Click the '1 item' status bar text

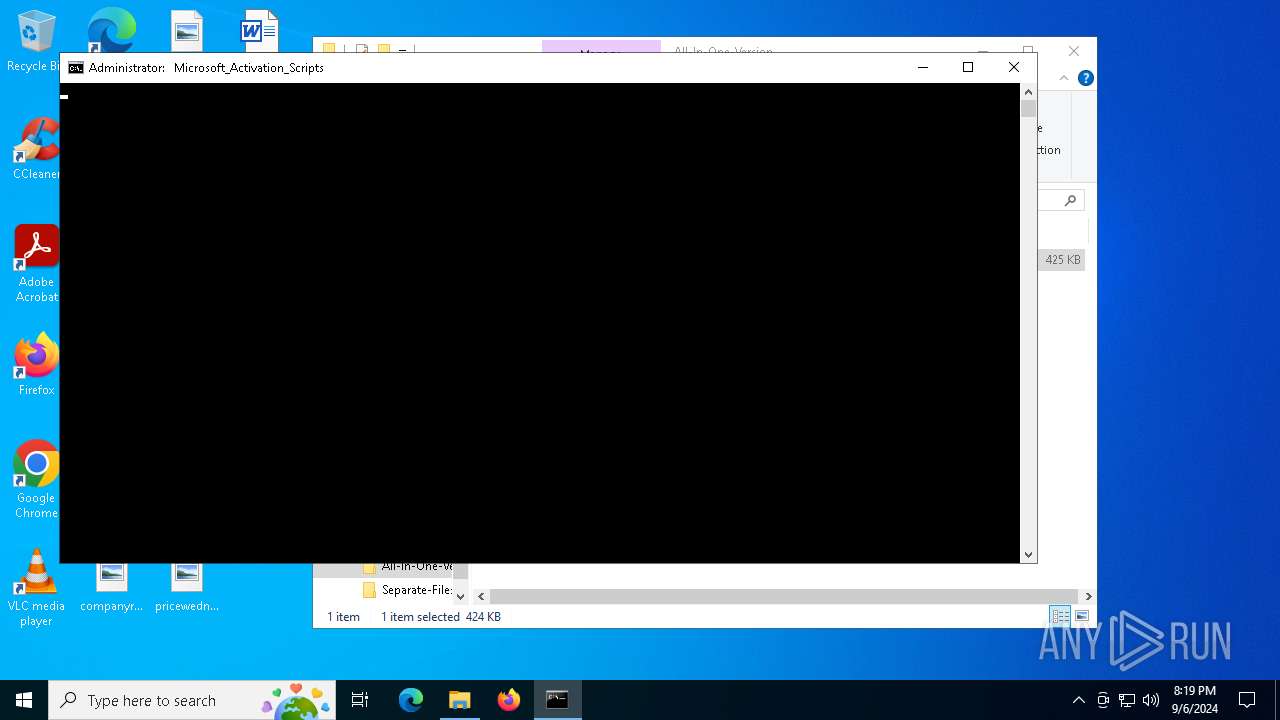pyautogui.click(x=343, y=617)
